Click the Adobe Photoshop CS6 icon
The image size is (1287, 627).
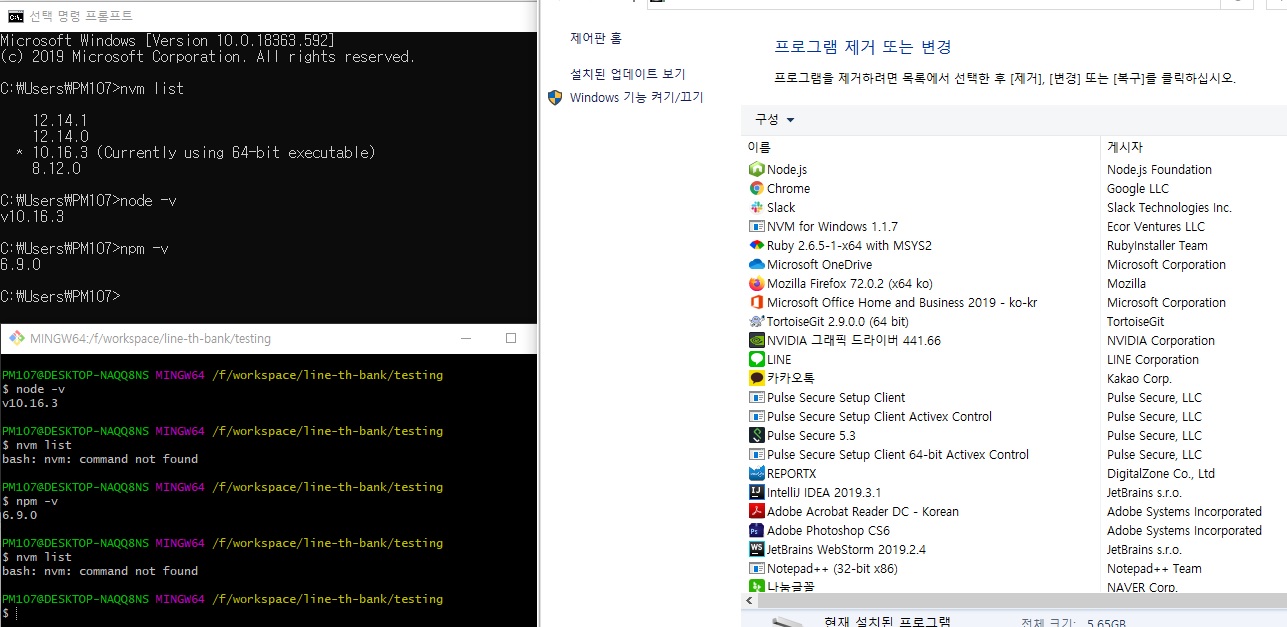click(x=756, y=531)
